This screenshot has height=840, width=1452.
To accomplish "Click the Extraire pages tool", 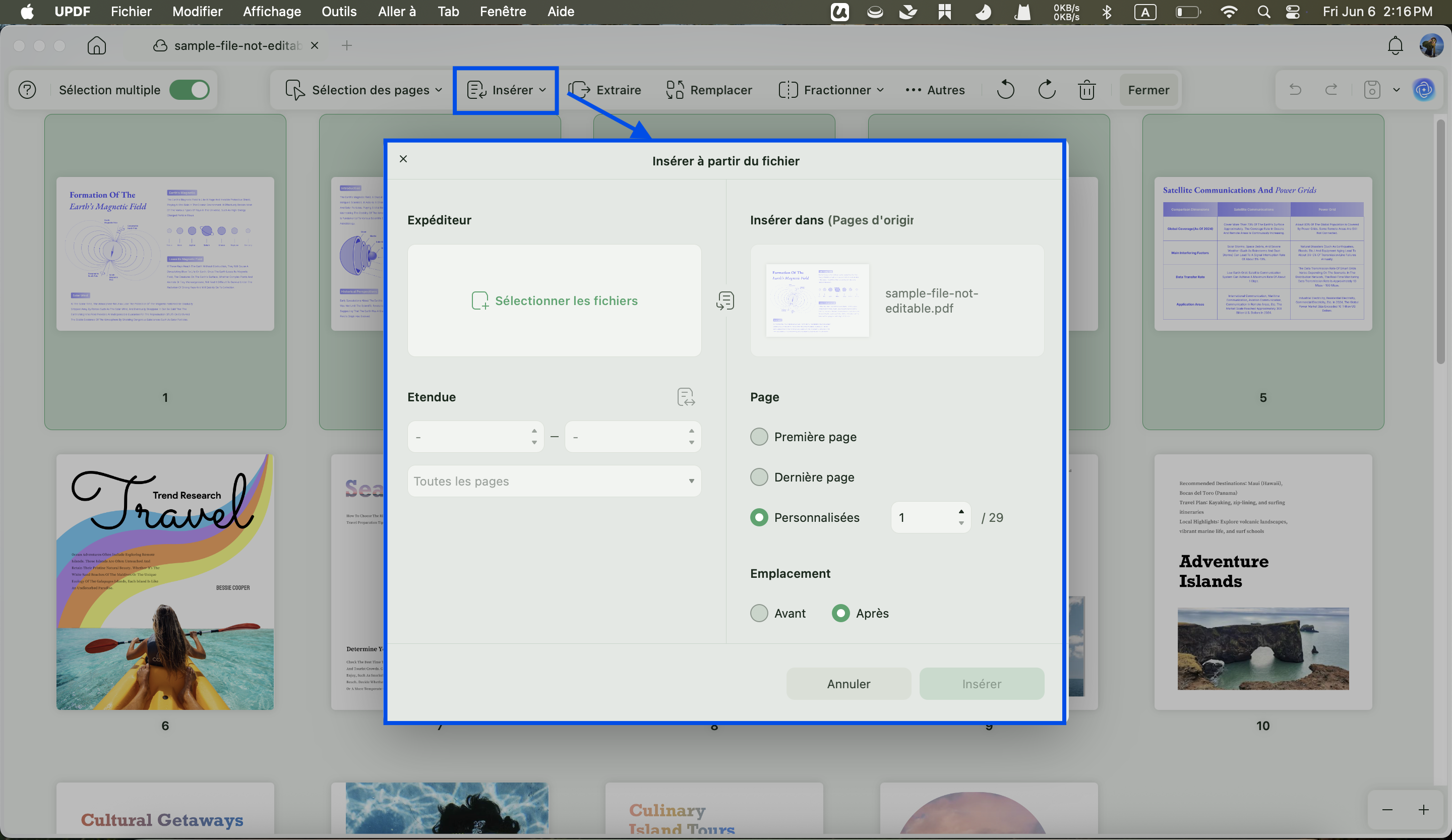I will pos(604,90).
